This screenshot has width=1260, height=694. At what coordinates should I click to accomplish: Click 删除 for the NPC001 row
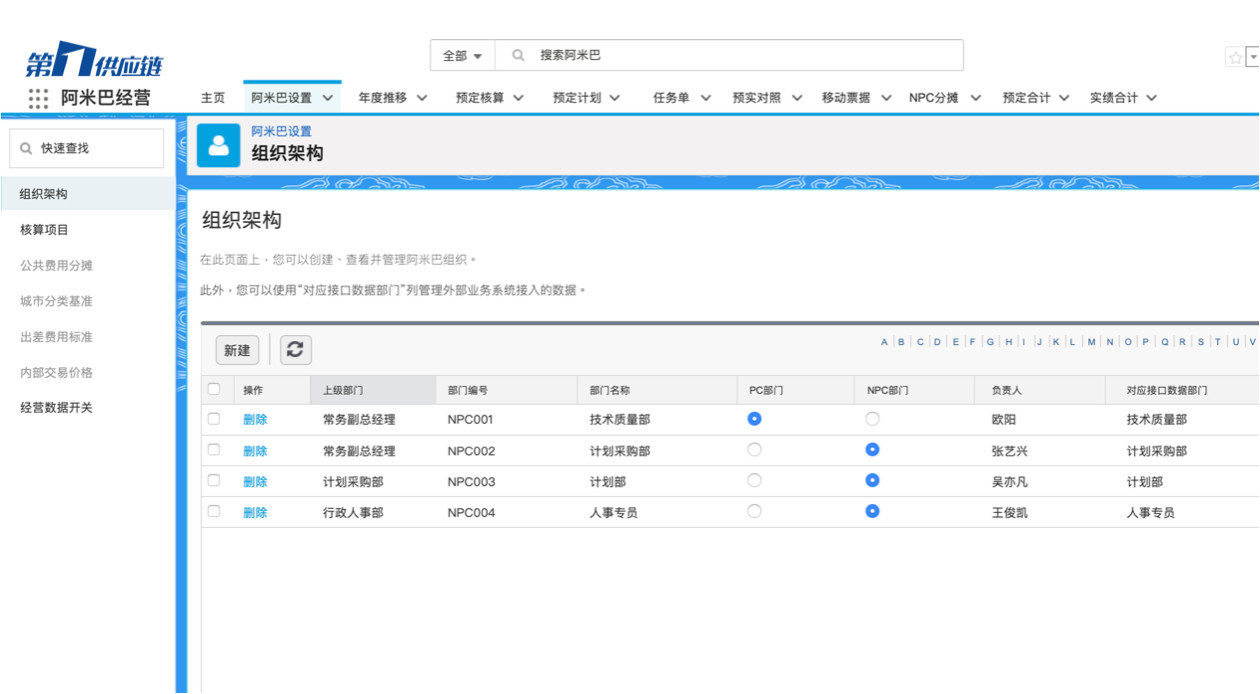(x=255, y=420)
